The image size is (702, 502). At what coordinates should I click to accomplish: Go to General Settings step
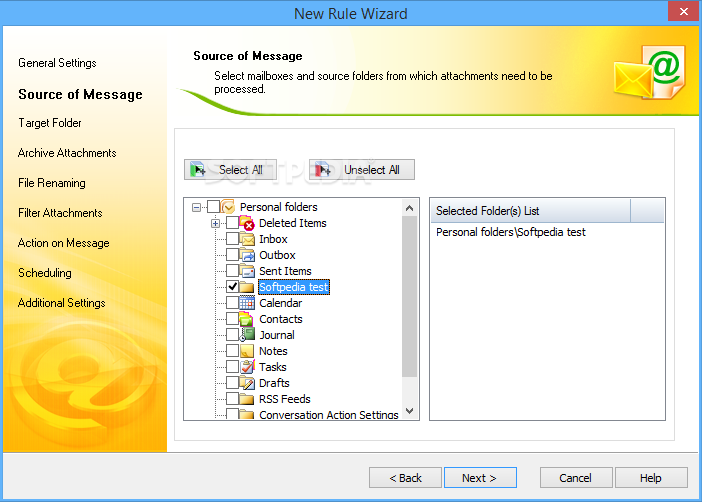(x=57, y=63)
